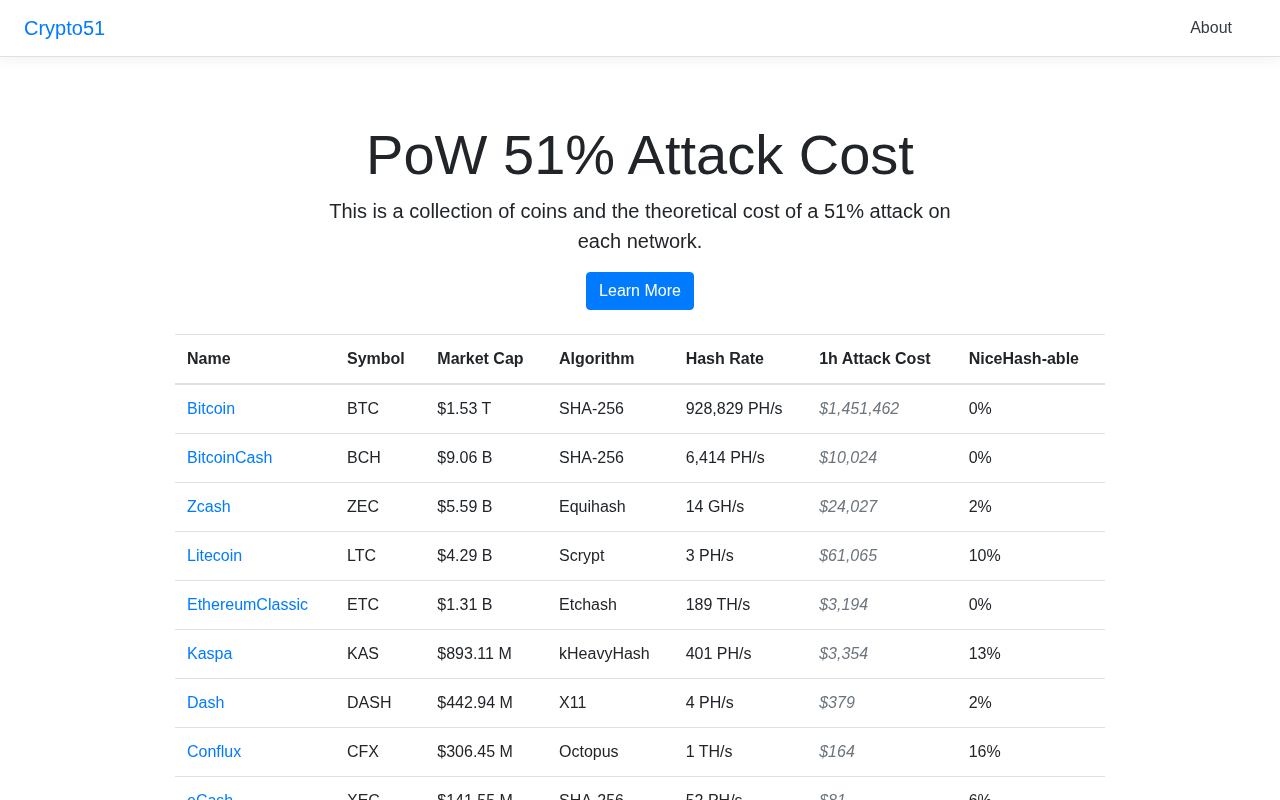This screenshot has width=1280, height=800.
Task: Click the Learn More button
Action: pos(640,291)
